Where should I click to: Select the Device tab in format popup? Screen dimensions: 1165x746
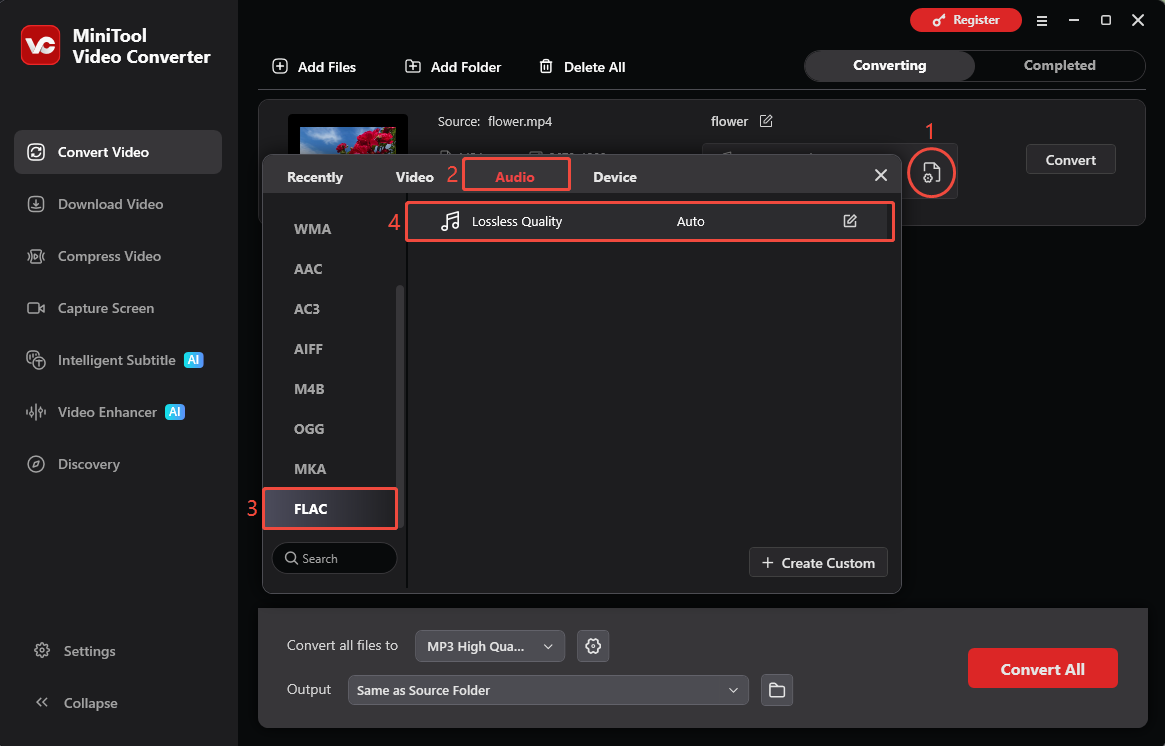pos(614,177)
